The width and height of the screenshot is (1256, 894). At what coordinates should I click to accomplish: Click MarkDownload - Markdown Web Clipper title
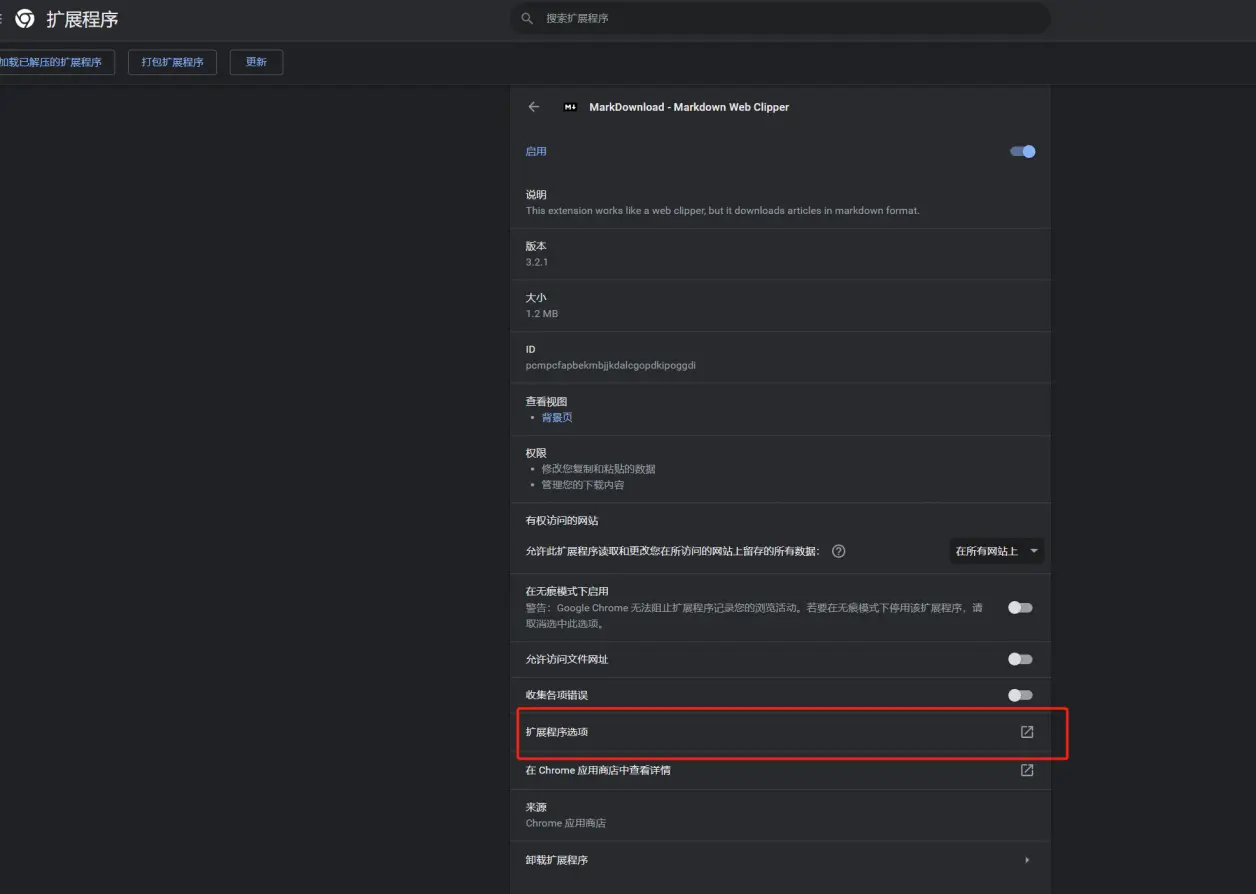coord(689,107)
